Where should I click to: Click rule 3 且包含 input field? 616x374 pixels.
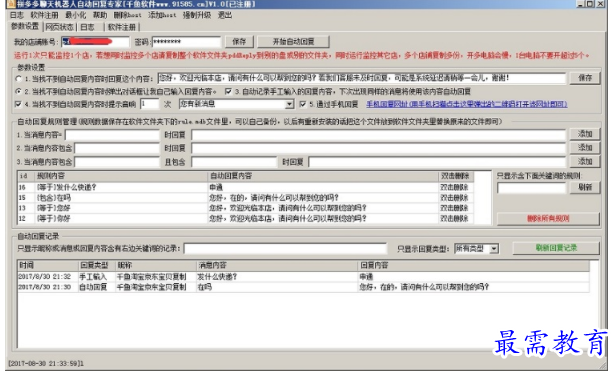pos(234,162)
